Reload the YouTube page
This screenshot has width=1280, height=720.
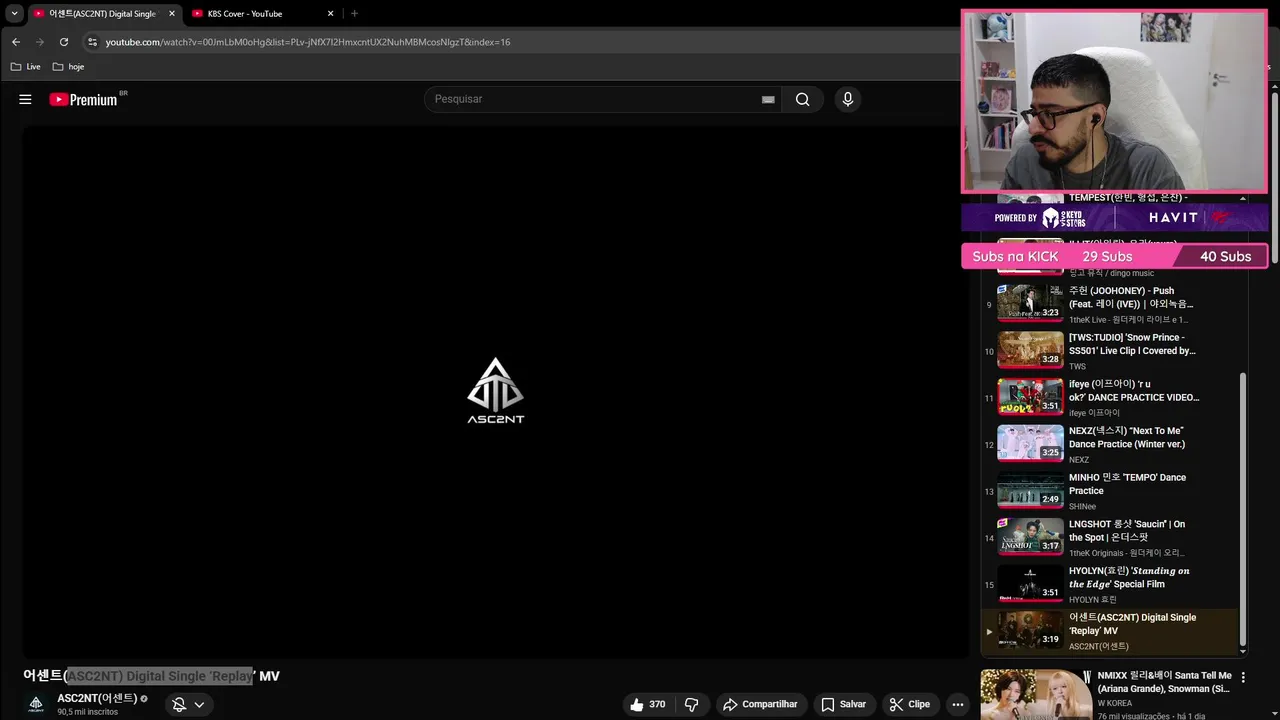point(64,42)
